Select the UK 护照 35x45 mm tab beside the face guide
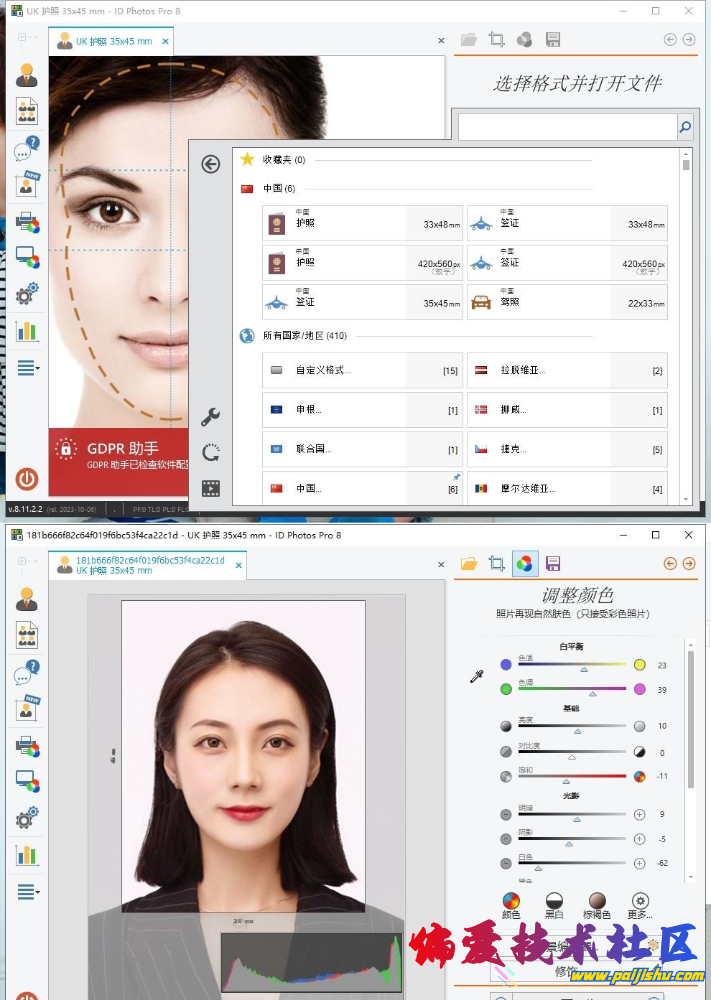711x1000 pixels. [110, 41]
